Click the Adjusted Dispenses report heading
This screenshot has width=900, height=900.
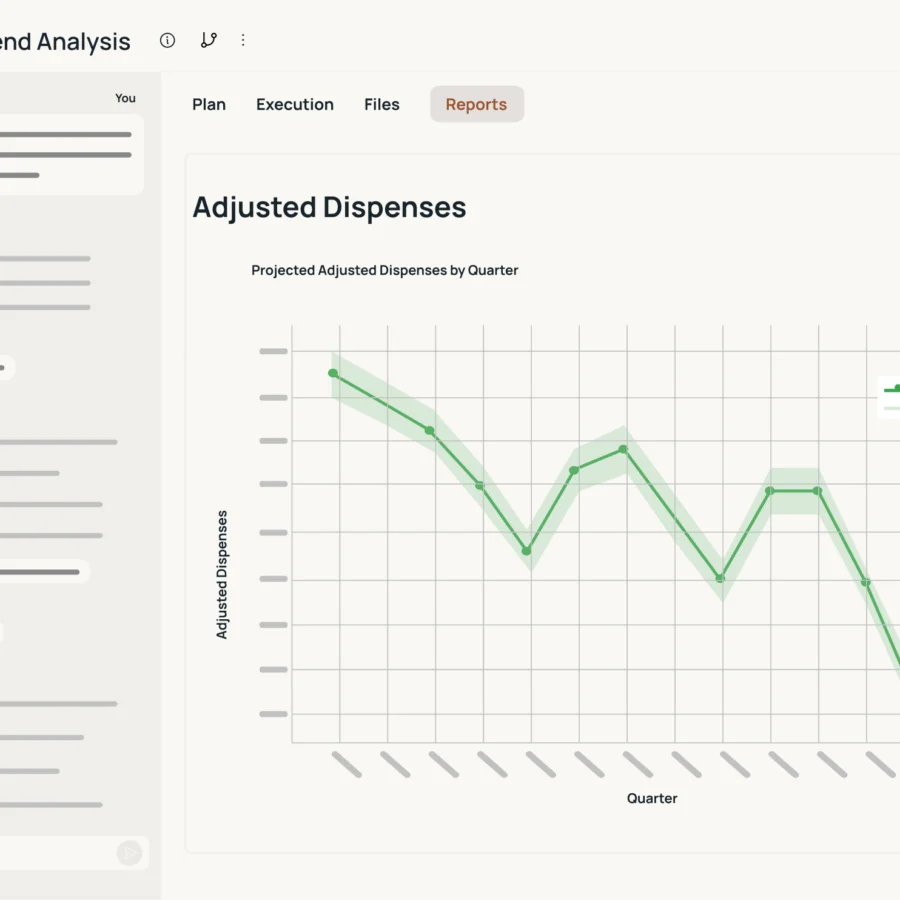[329, 207]
